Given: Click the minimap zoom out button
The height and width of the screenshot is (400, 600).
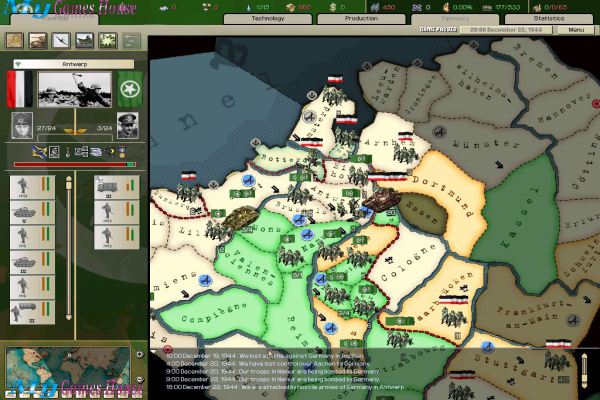Looking at the screenshot, I should tap(140, 379).
